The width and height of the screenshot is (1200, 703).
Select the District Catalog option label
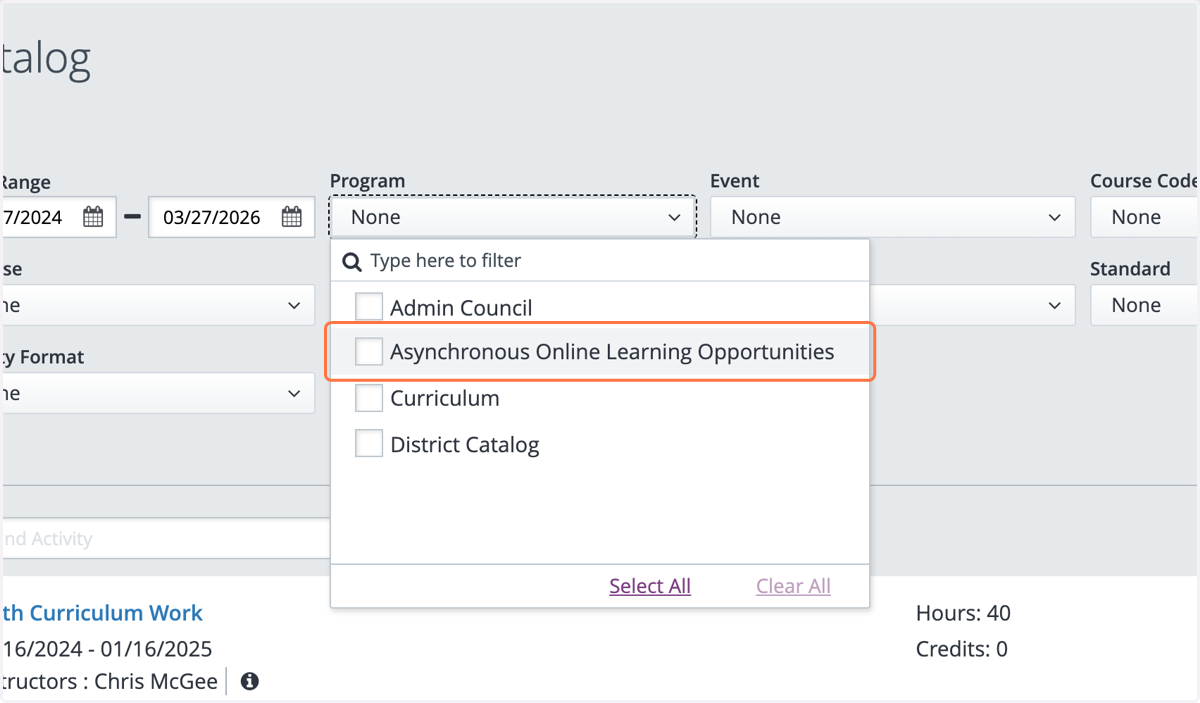click(x=465, y=445)
